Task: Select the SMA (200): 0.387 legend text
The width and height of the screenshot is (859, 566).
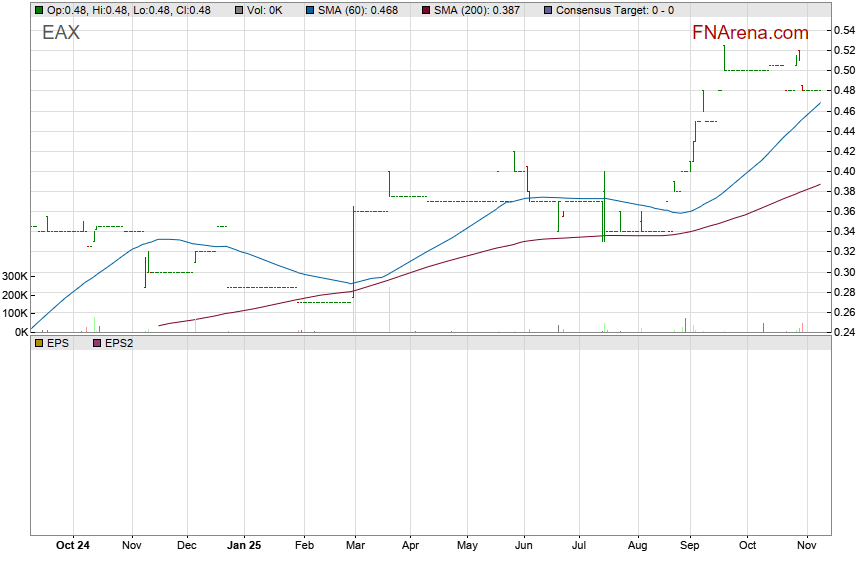Action: (477, 10)
